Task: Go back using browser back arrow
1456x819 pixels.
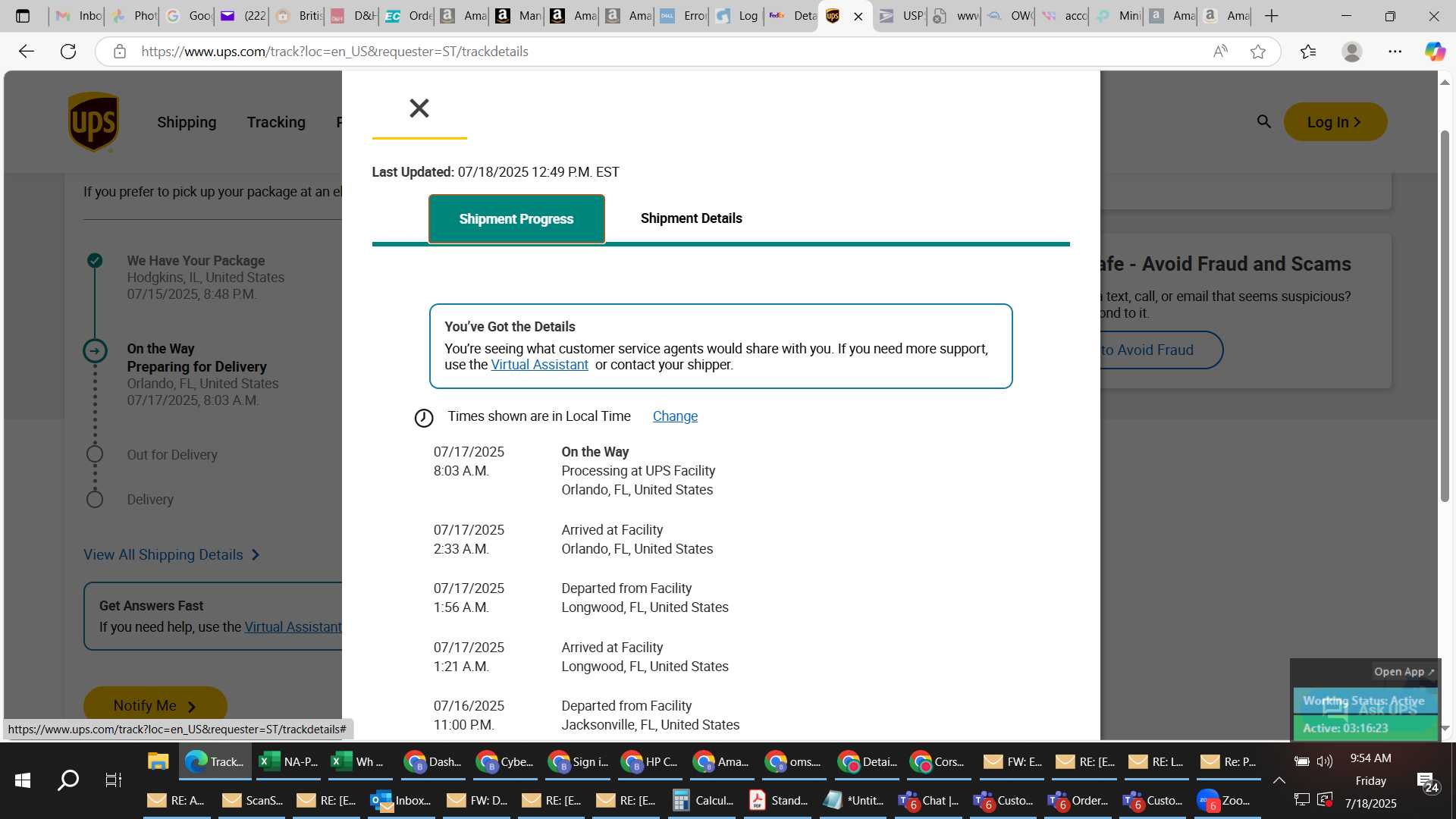Action: tap(27, 52)
